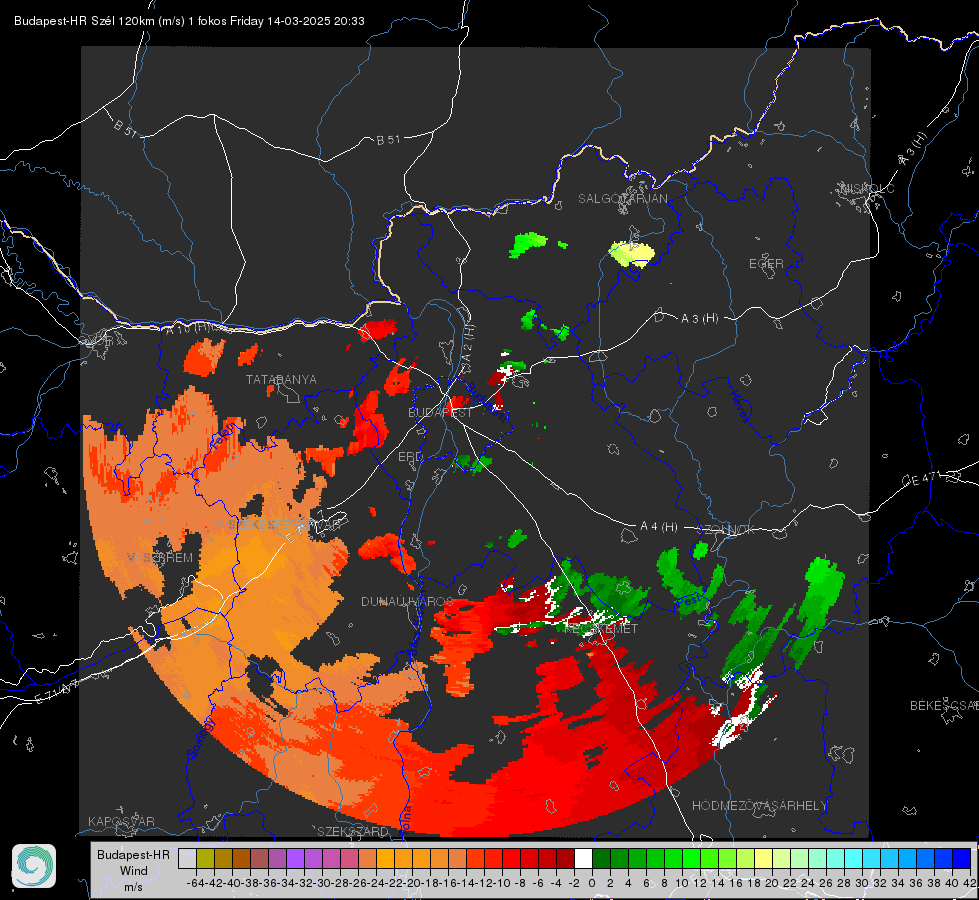
Task: Click the Somogy county label
Action: click(x=200, y=738)
